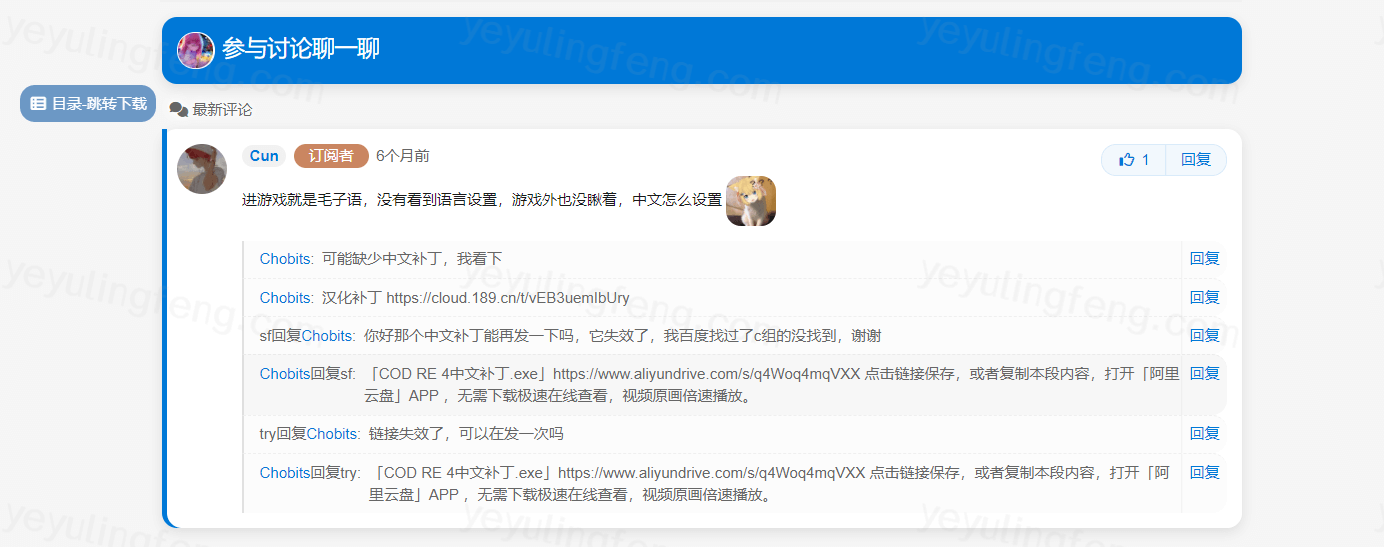Click the avatar in the 参与讨论聊一聊 header
This screenshot has width=1384, height=547.
click(196, 50)
